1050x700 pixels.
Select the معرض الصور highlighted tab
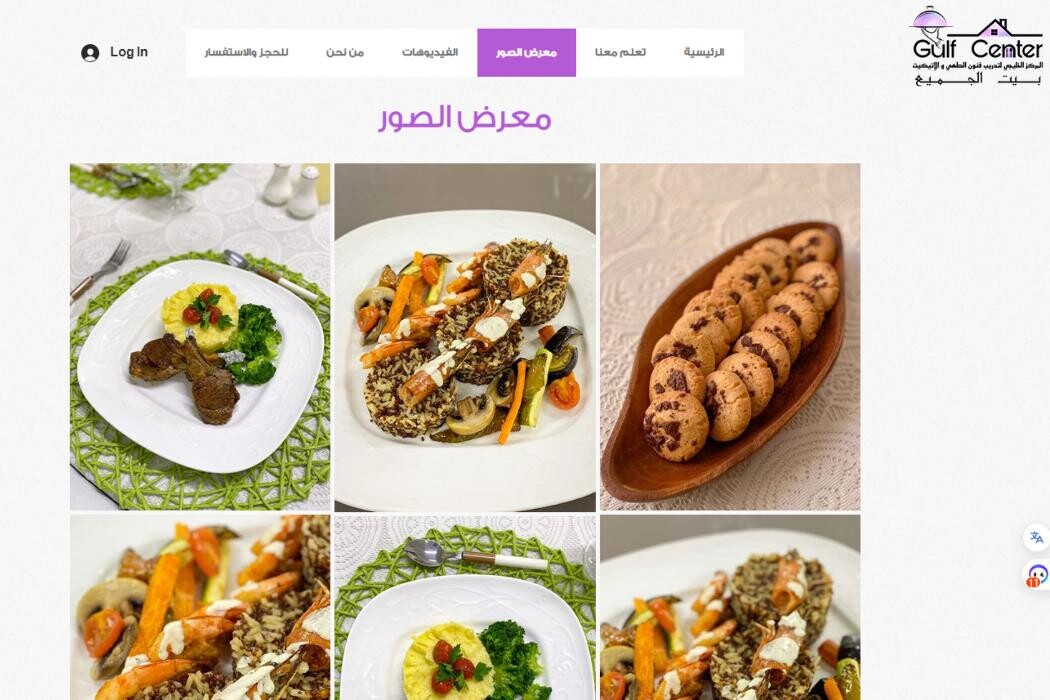[526, 52]
